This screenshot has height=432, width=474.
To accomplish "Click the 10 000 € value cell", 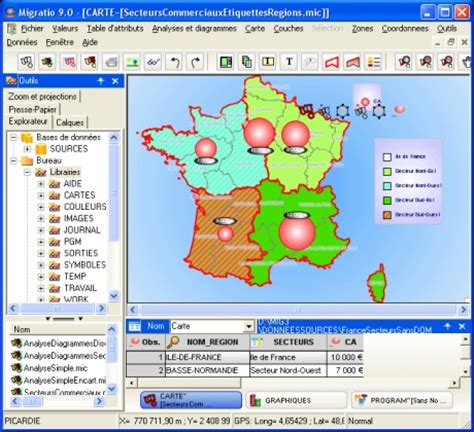I will [x=345, y=357].
